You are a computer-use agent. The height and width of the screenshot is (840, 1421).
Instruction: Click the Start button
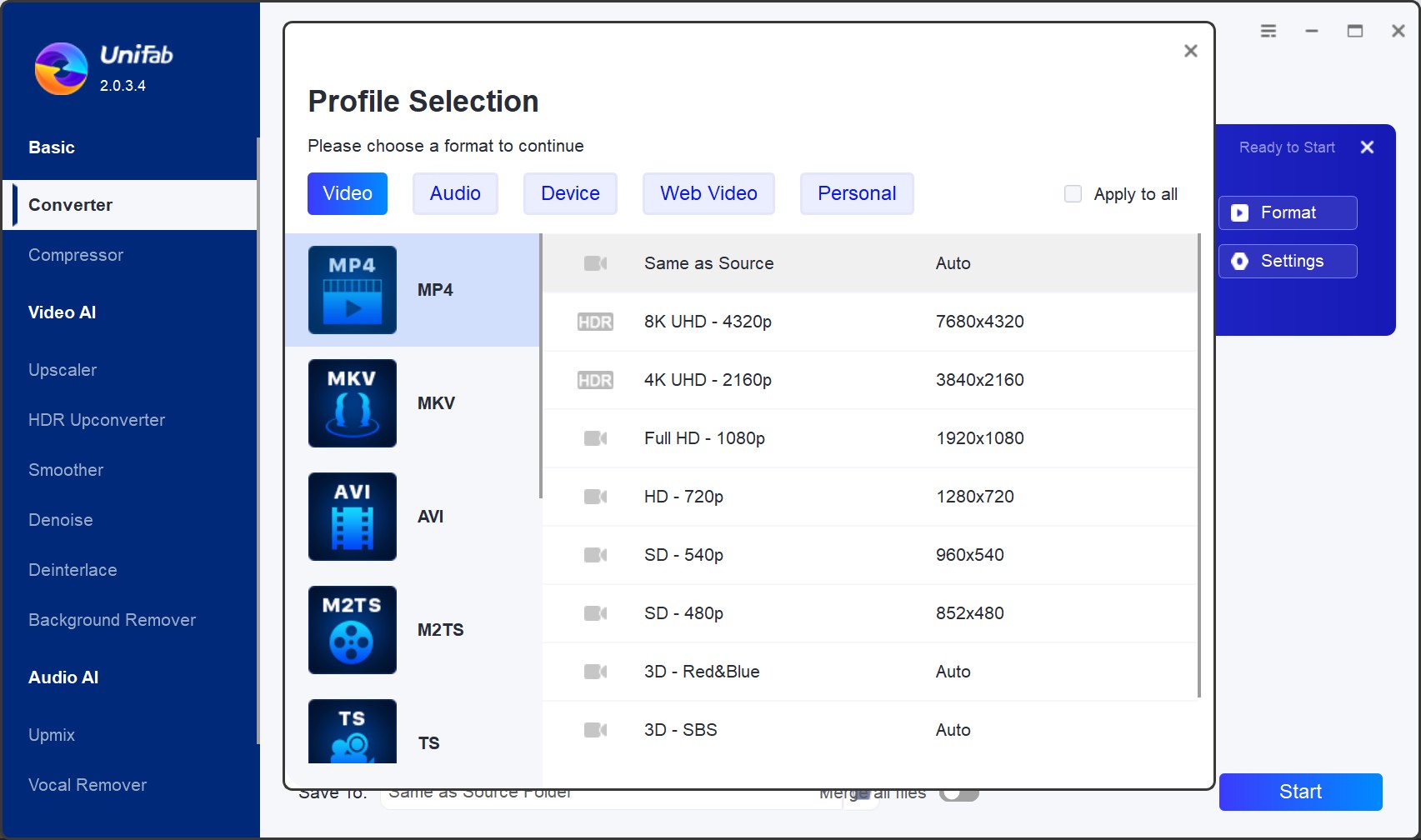(x=1300, y=792)
